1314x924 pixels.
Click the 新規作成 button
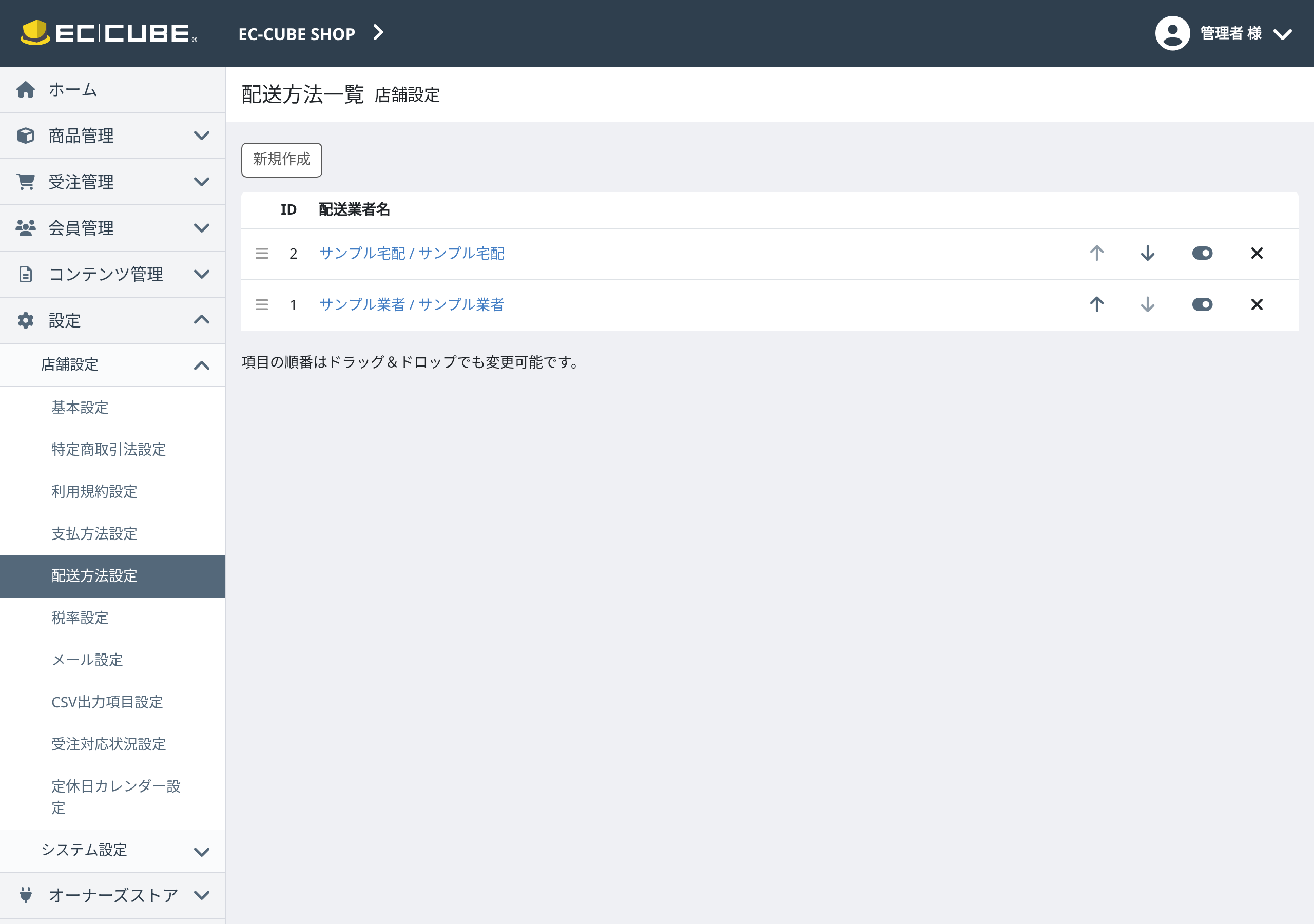click(282, 160)
